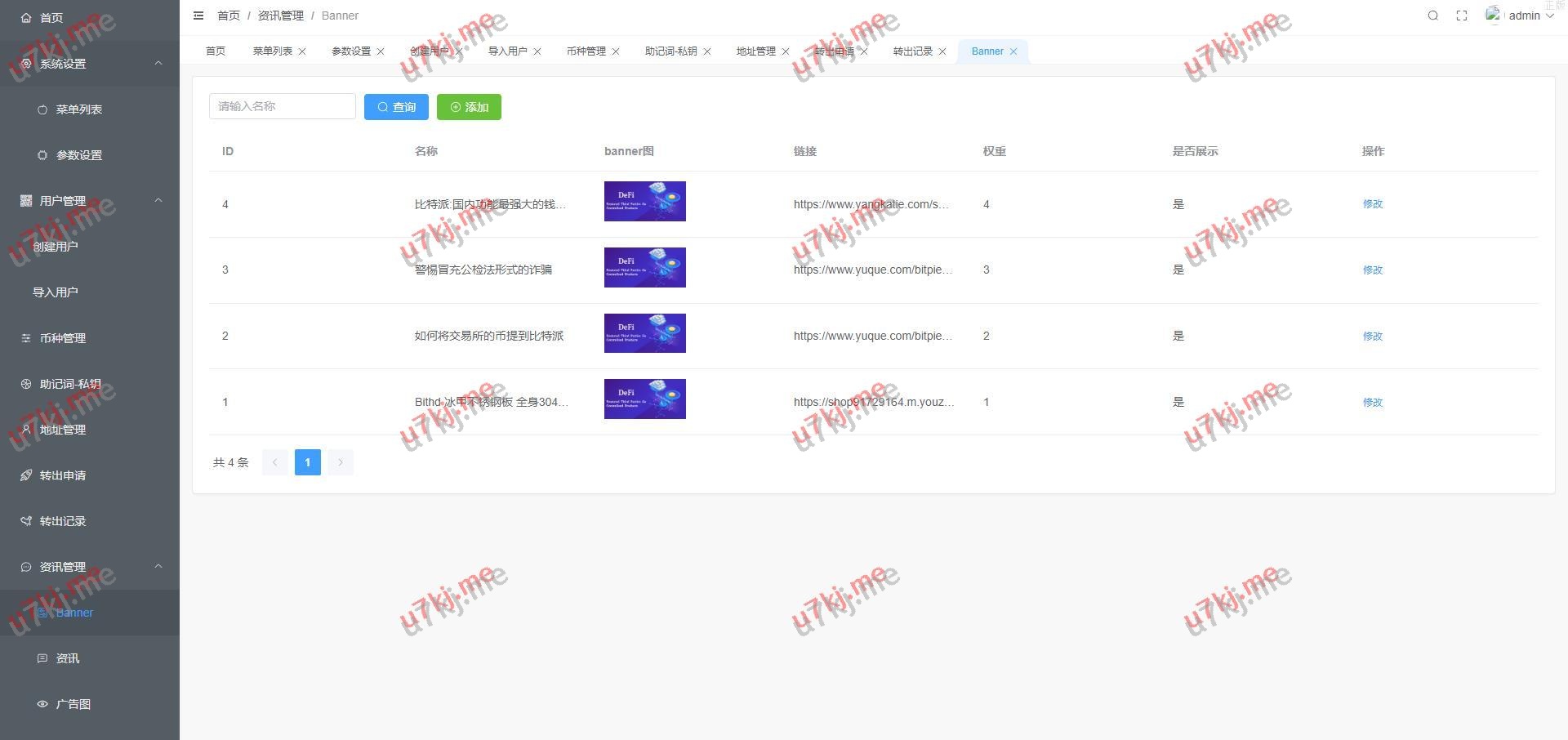Open banner thumbnail for ID 3
This screenshot has height=740, width=1568.
[x=644, y=268]
